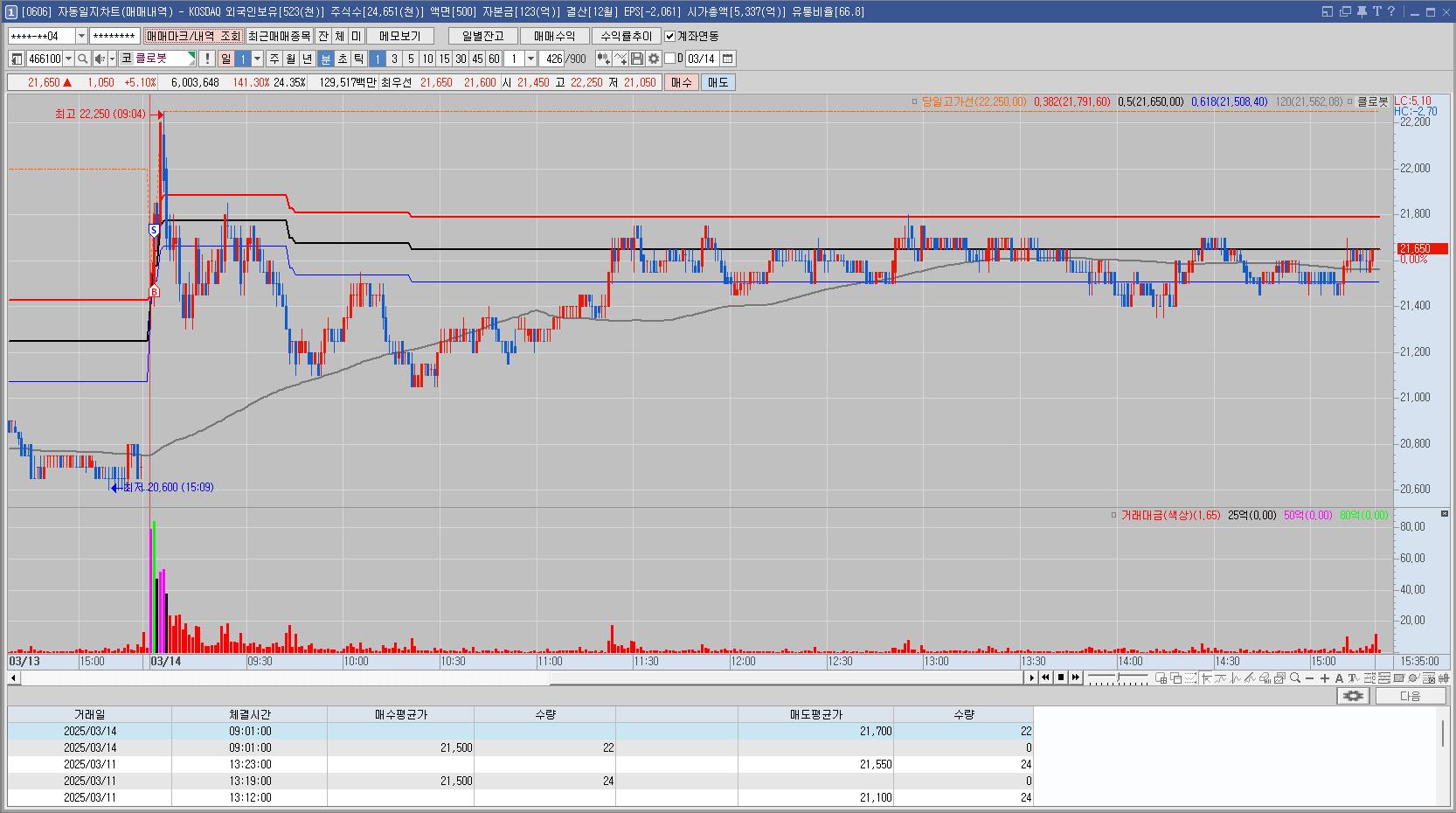Select the 5-minute interval button
The height and width of the screenshot is (813, 1456).
click(411, 59)
